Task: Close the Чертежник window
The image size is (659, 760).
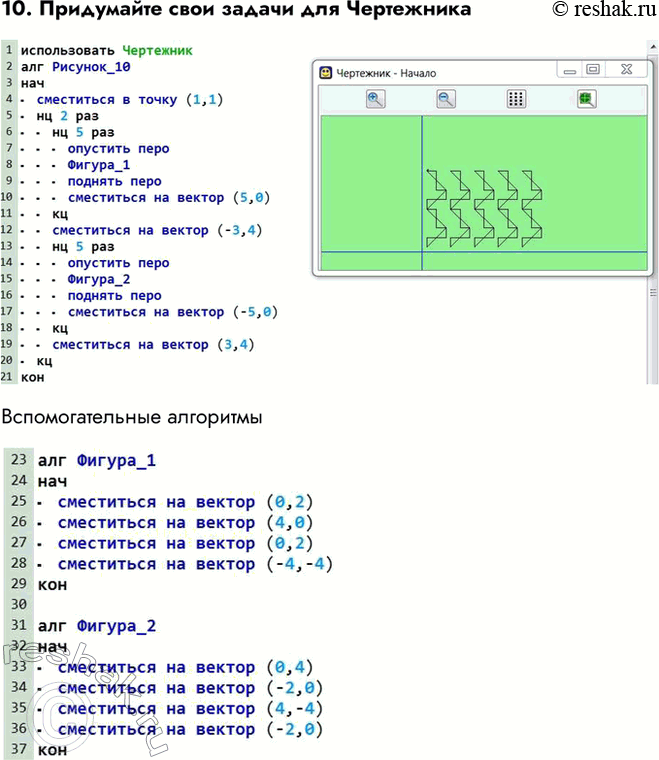Action: click(626, 71)
